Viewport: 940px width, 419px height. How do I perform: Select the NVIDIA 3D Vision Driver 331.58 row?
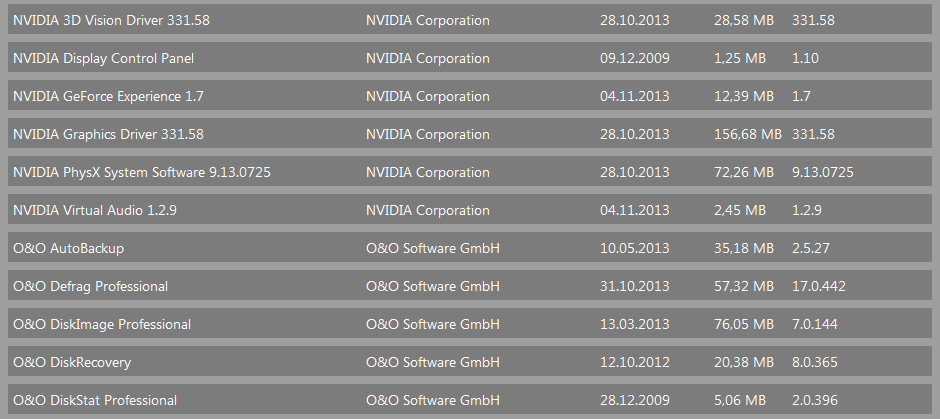111,20
